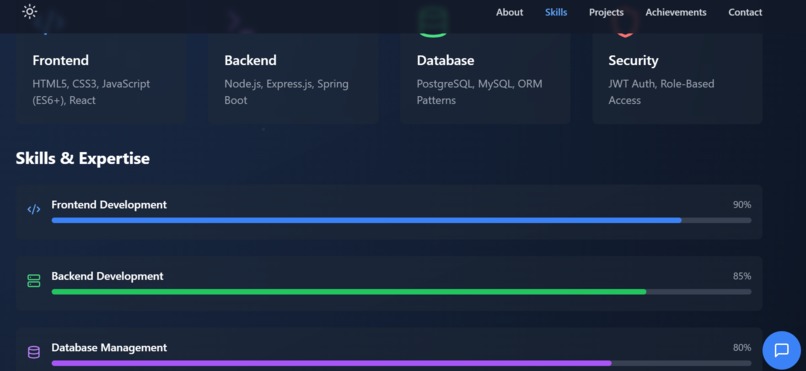806x371 pixels.
Task: Toggle the light/dark theme sun icon
Action: 30,12
